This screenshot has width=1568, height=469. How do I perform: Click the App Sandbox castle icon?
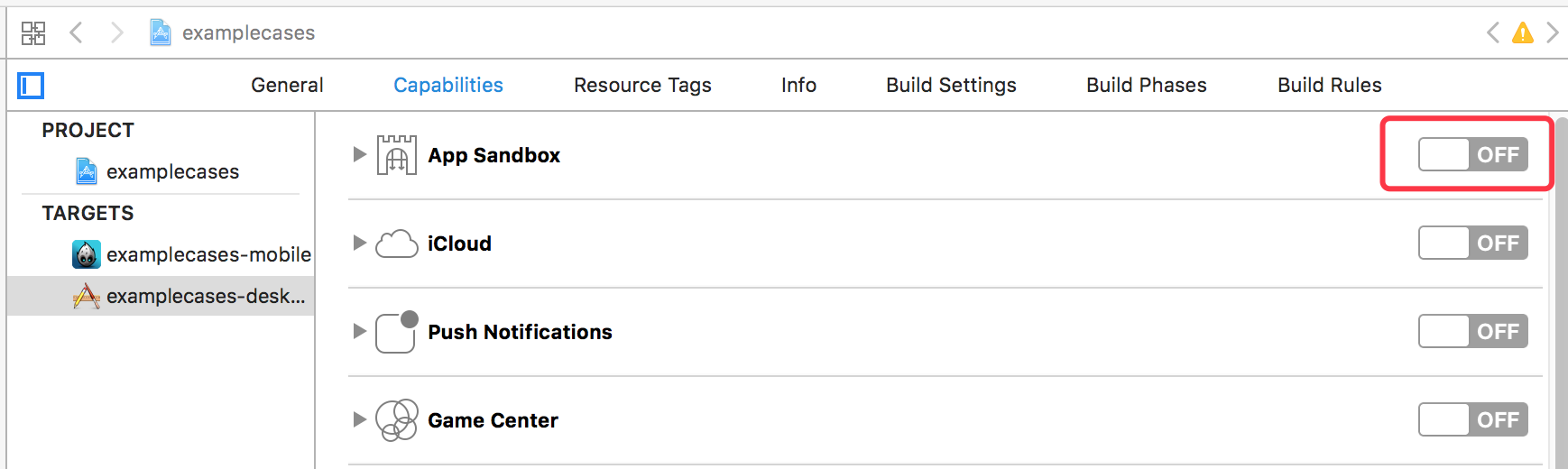[397, 155]
